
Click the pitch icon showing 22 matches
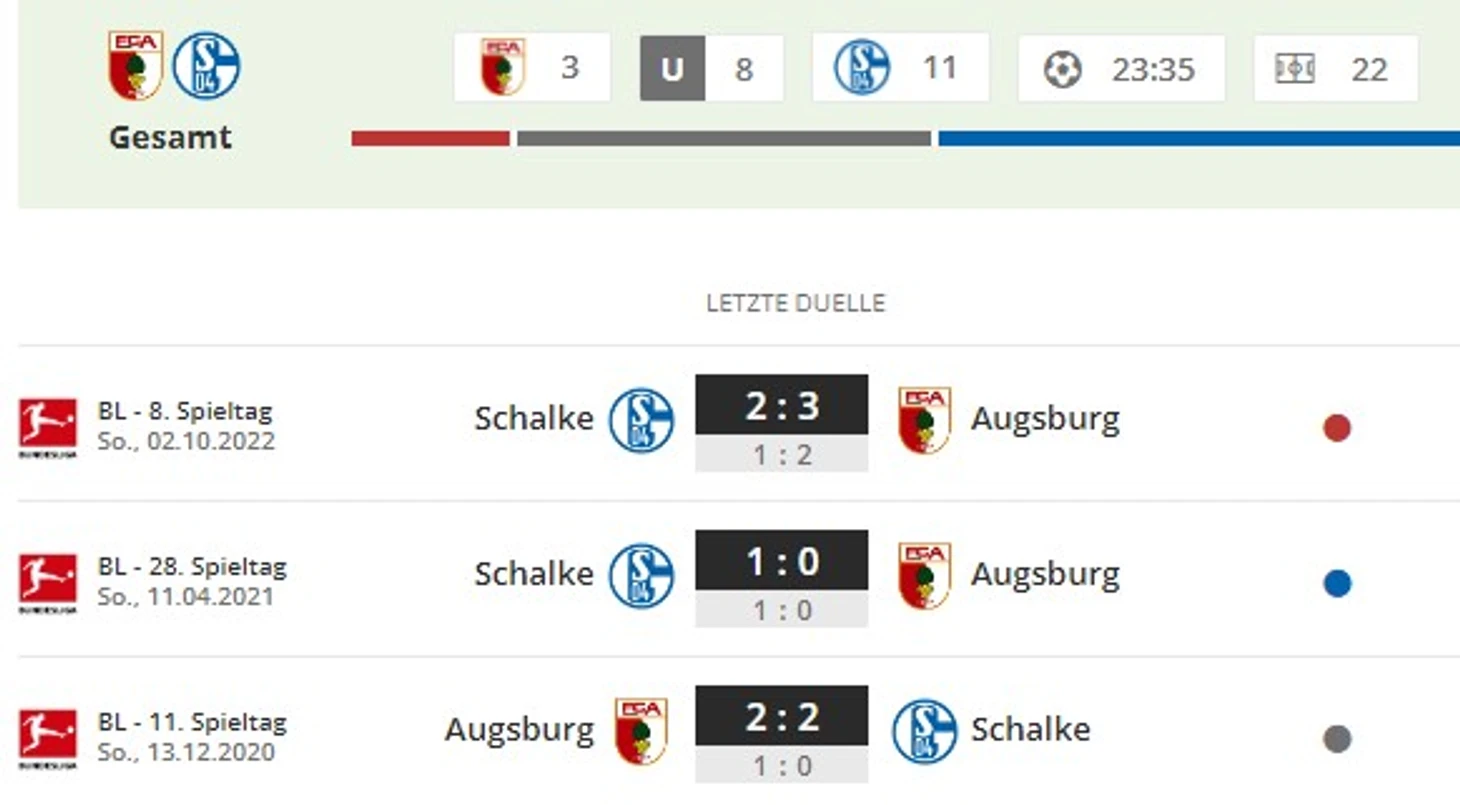(1294, 69)
